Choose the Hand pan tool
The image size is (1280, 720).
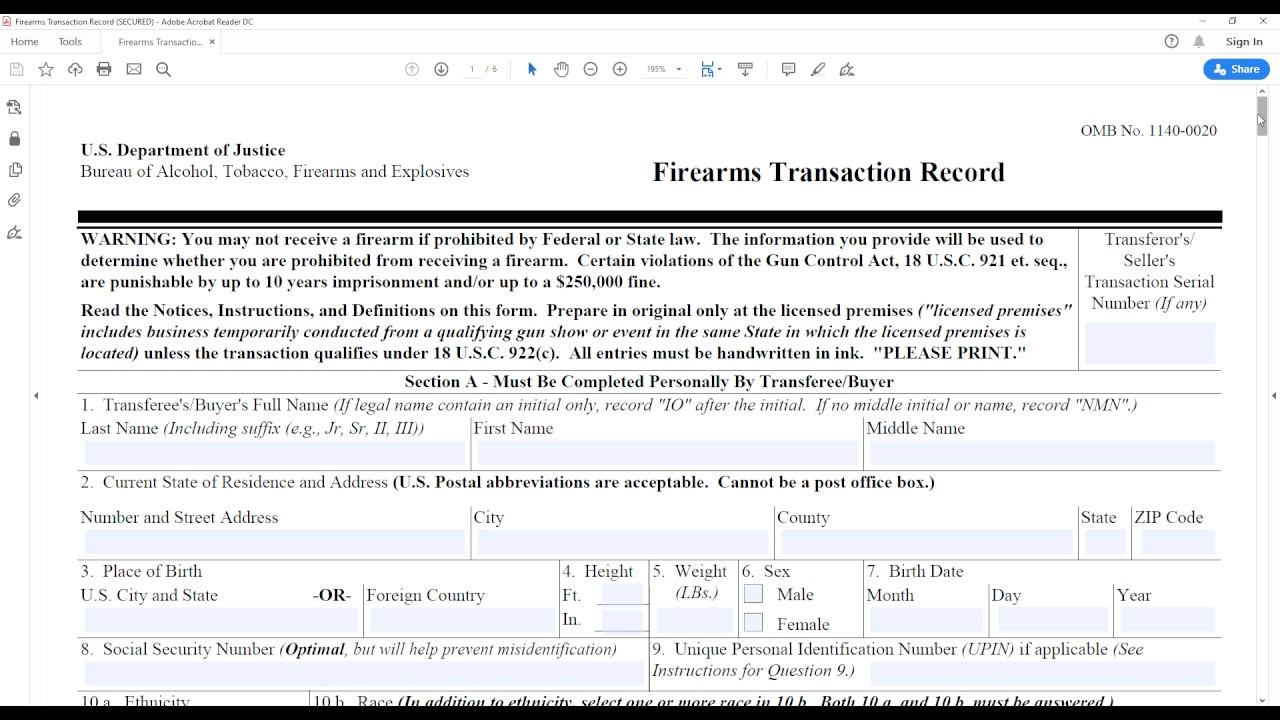pos(561,69)
